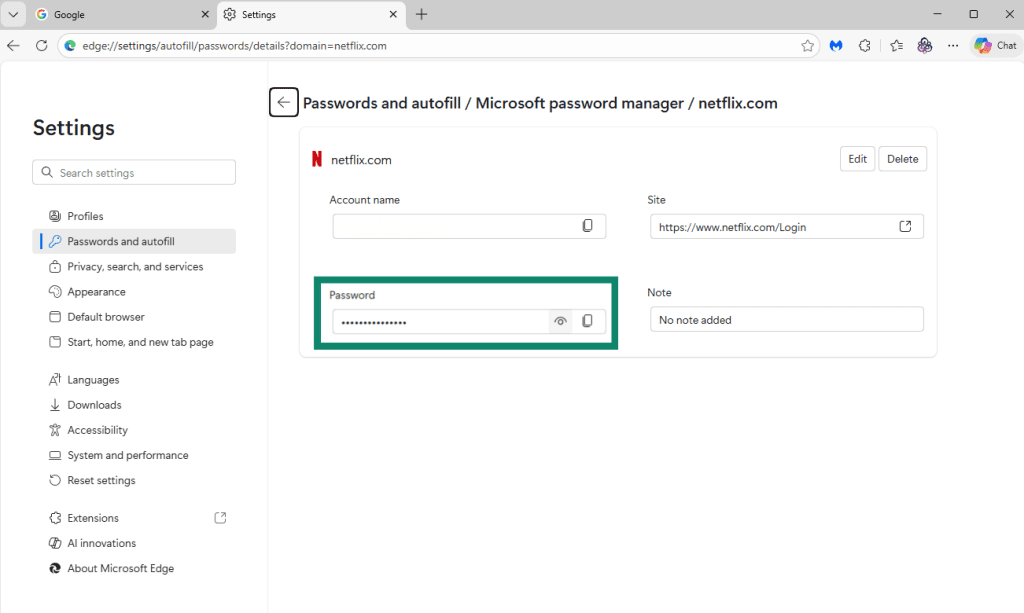Viewport: 1024px width, 613px height.
Task: Open Copilot Chat
Action: tap(995, 46)
